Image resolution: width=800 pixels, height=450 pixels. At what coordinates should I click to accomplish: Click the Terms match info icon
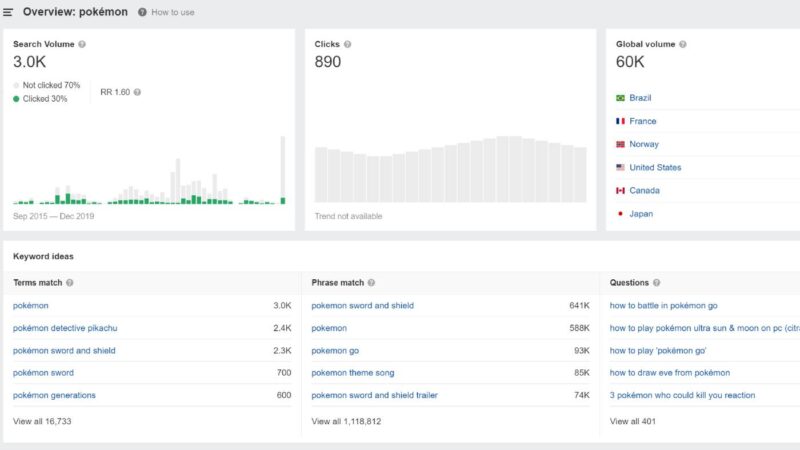[x=69, y=283]
